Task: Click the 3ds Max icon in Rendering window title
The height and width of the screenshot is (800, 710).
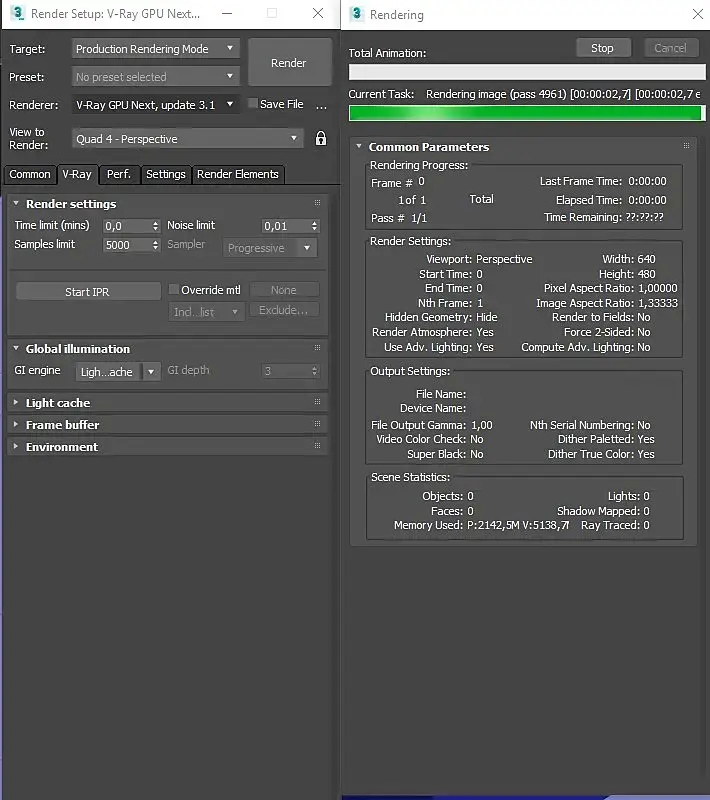Action: [x=357, y=14]
